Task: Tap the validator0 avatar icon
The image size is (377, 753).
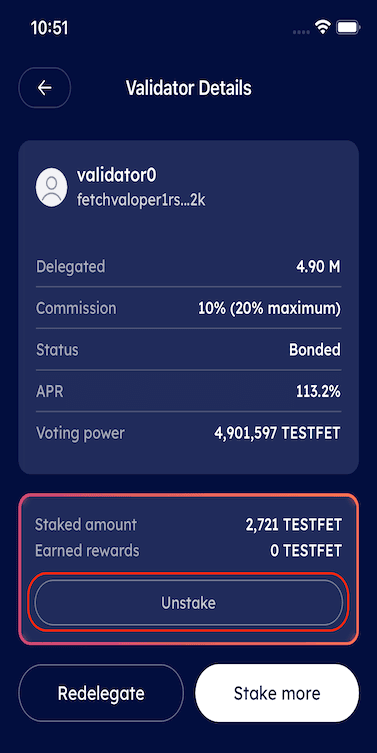Action: coord(51,188)
